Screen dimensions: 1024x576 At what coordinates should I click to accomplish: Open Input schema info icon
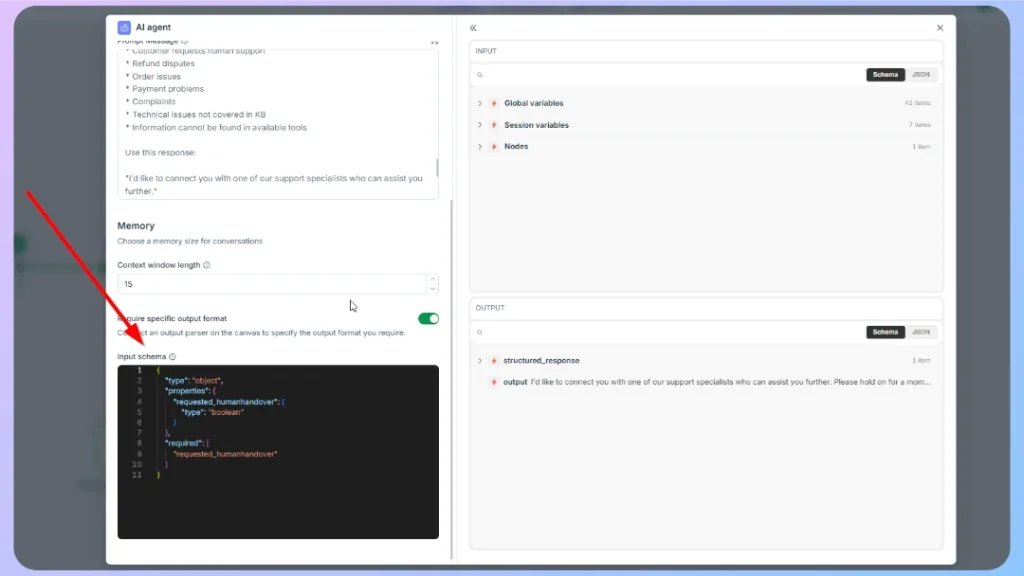tap(172, 357)
